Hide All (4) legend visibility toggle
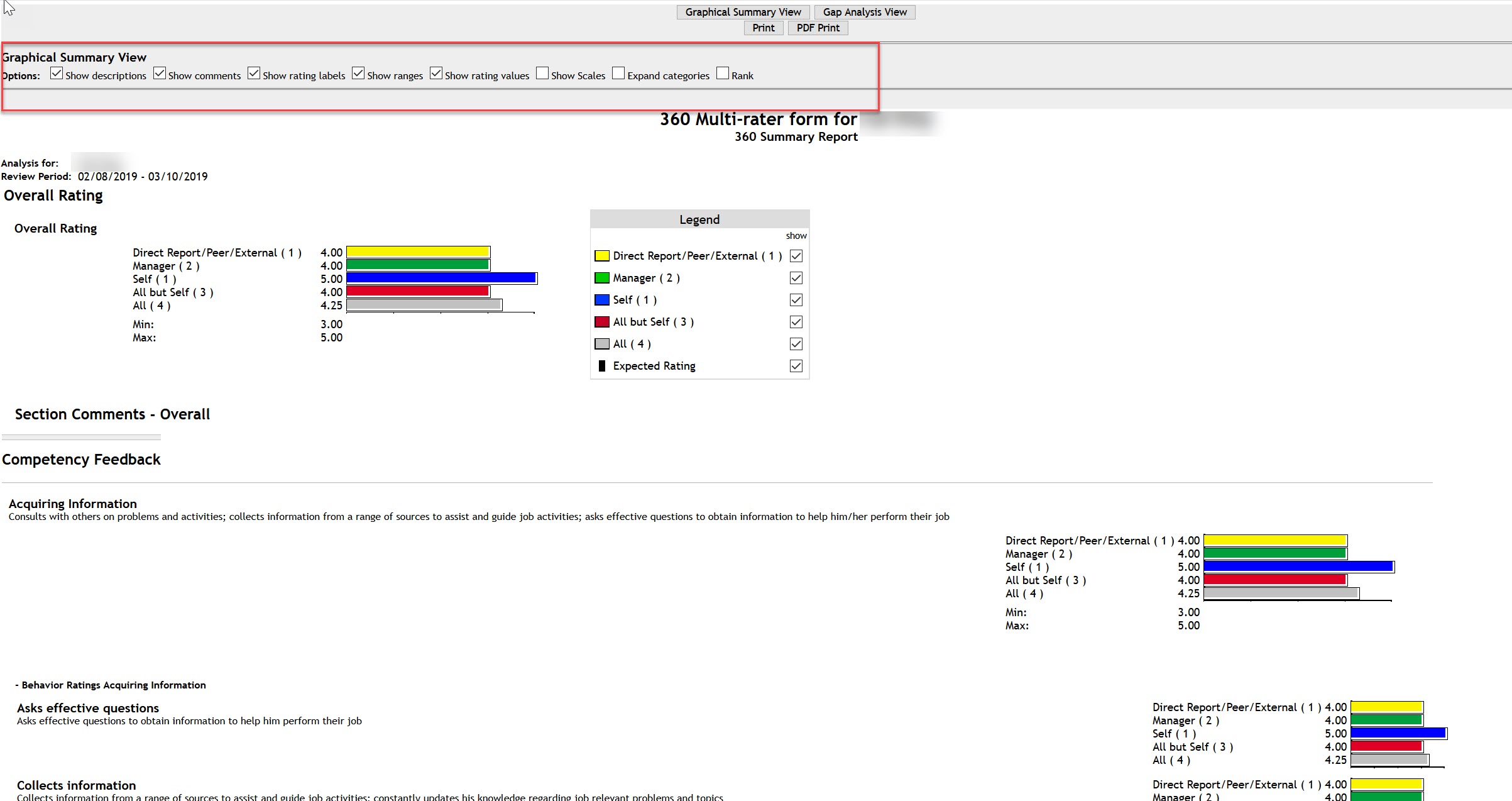The height and width of the screenshot is (801, 1512). click(796, 343)
